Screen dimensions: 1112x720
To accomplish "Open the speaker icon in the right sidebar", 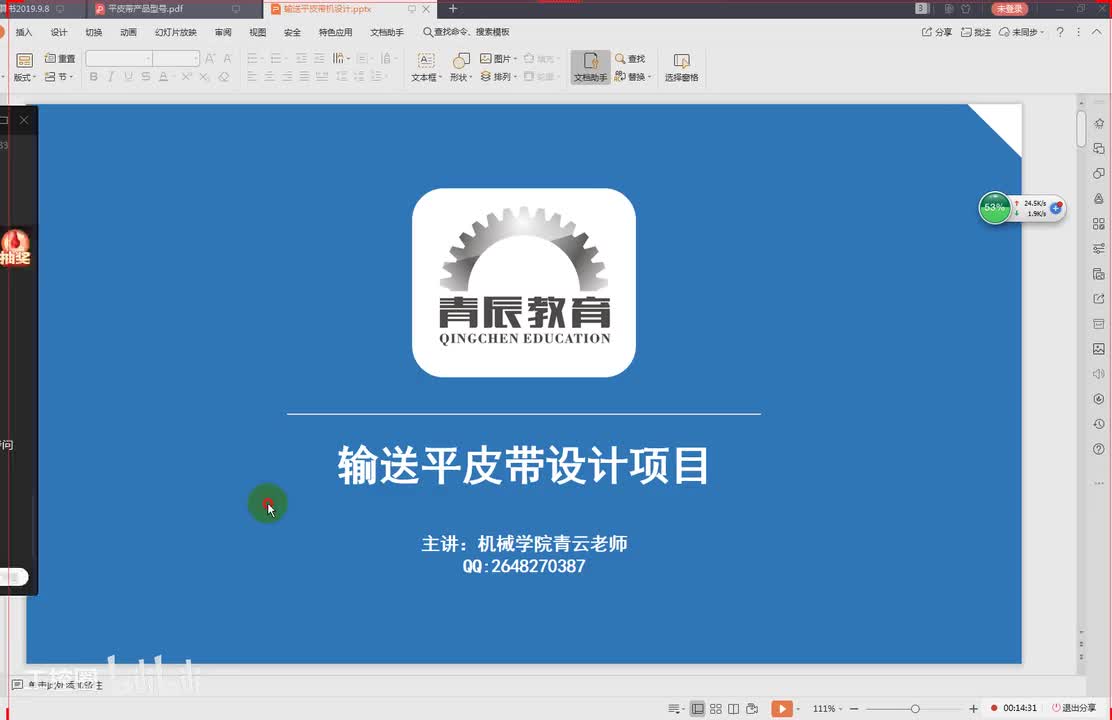I will point(1099,374).
